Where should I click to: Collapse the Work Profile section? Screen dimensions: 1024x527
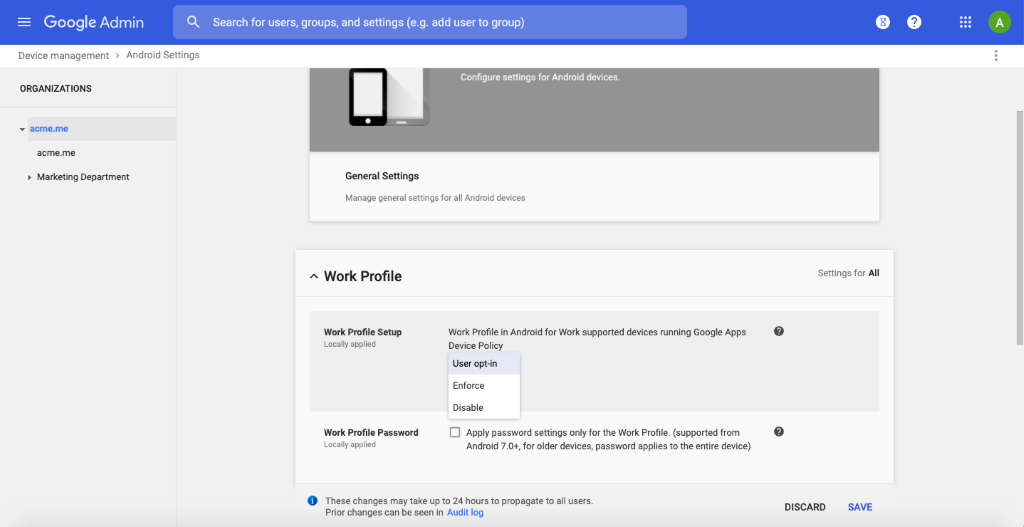tap(313, 276)
